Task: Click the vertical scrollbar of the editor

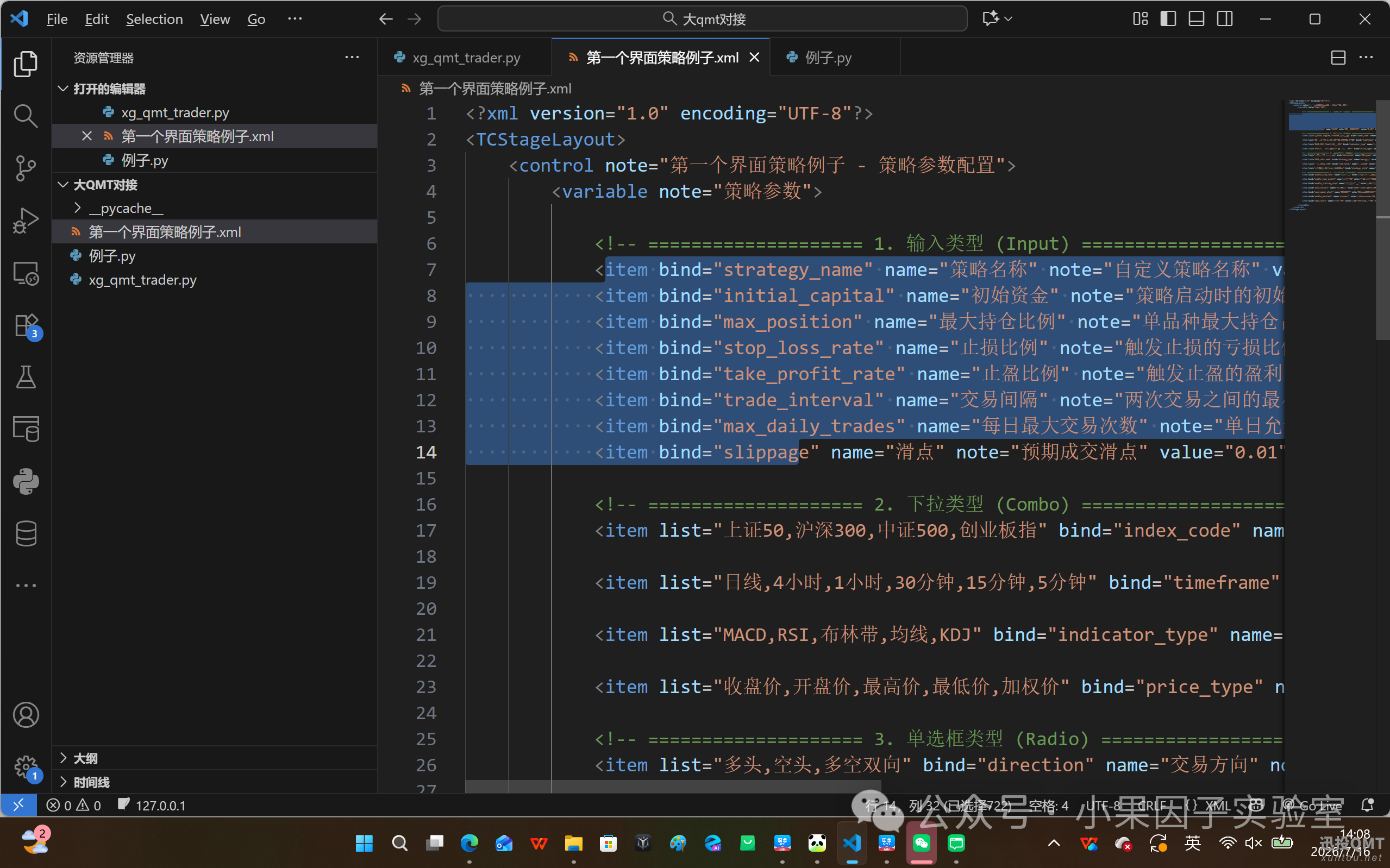Action: point(1382,221)
